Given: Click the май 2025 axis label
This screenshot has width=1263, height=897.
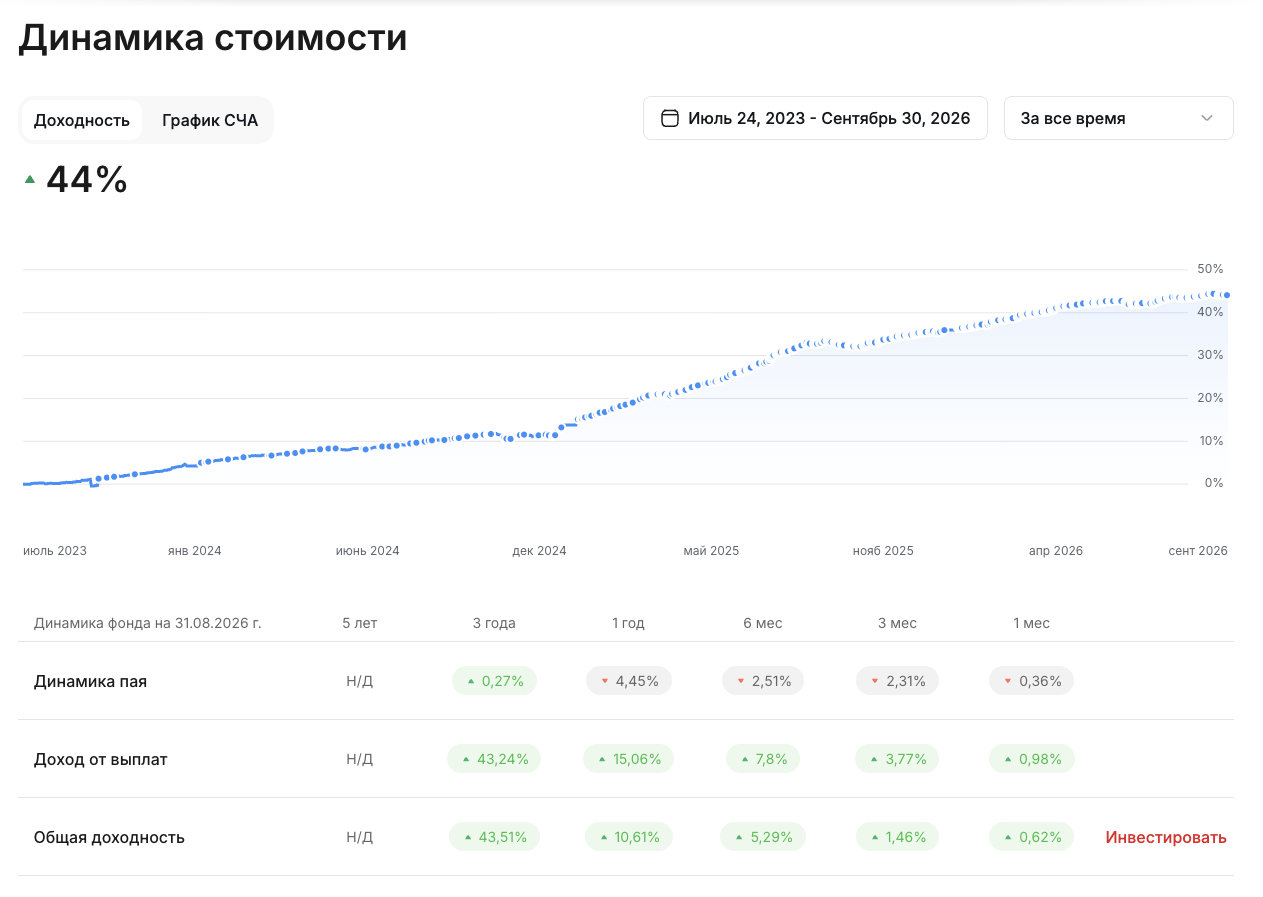Looking at the screenshot, I should 711,551.
